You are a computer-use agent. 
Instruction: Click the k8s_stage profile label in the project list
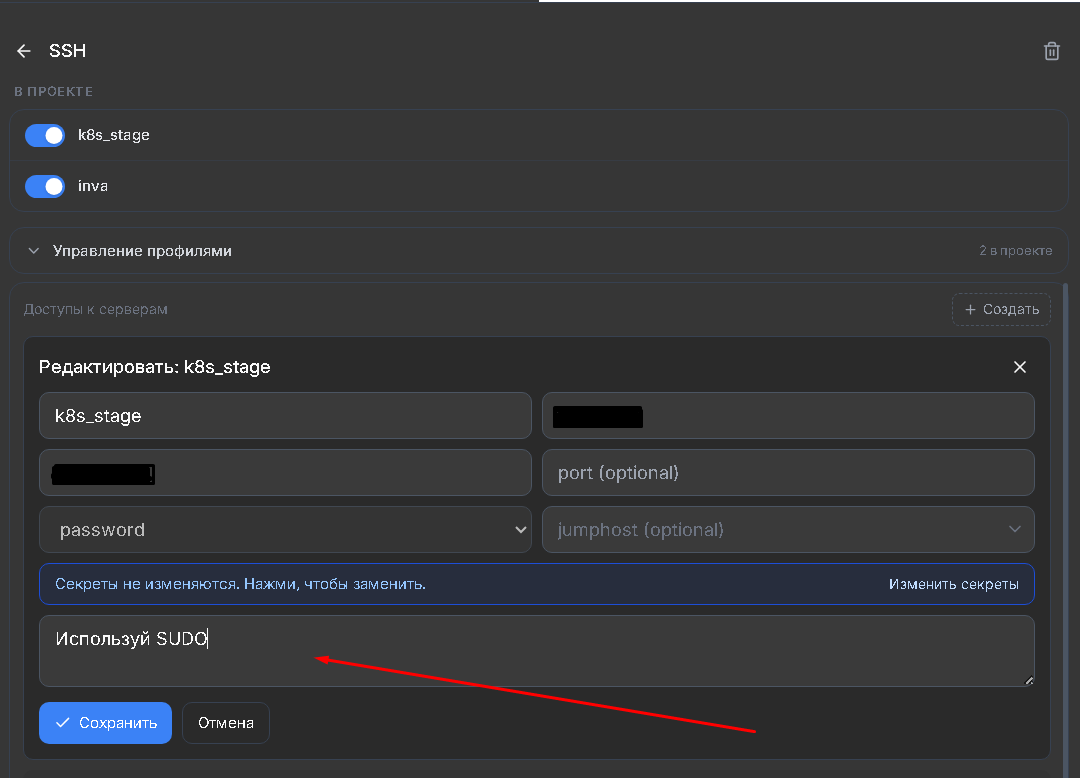pyautogui.click(x=114, y=135)
